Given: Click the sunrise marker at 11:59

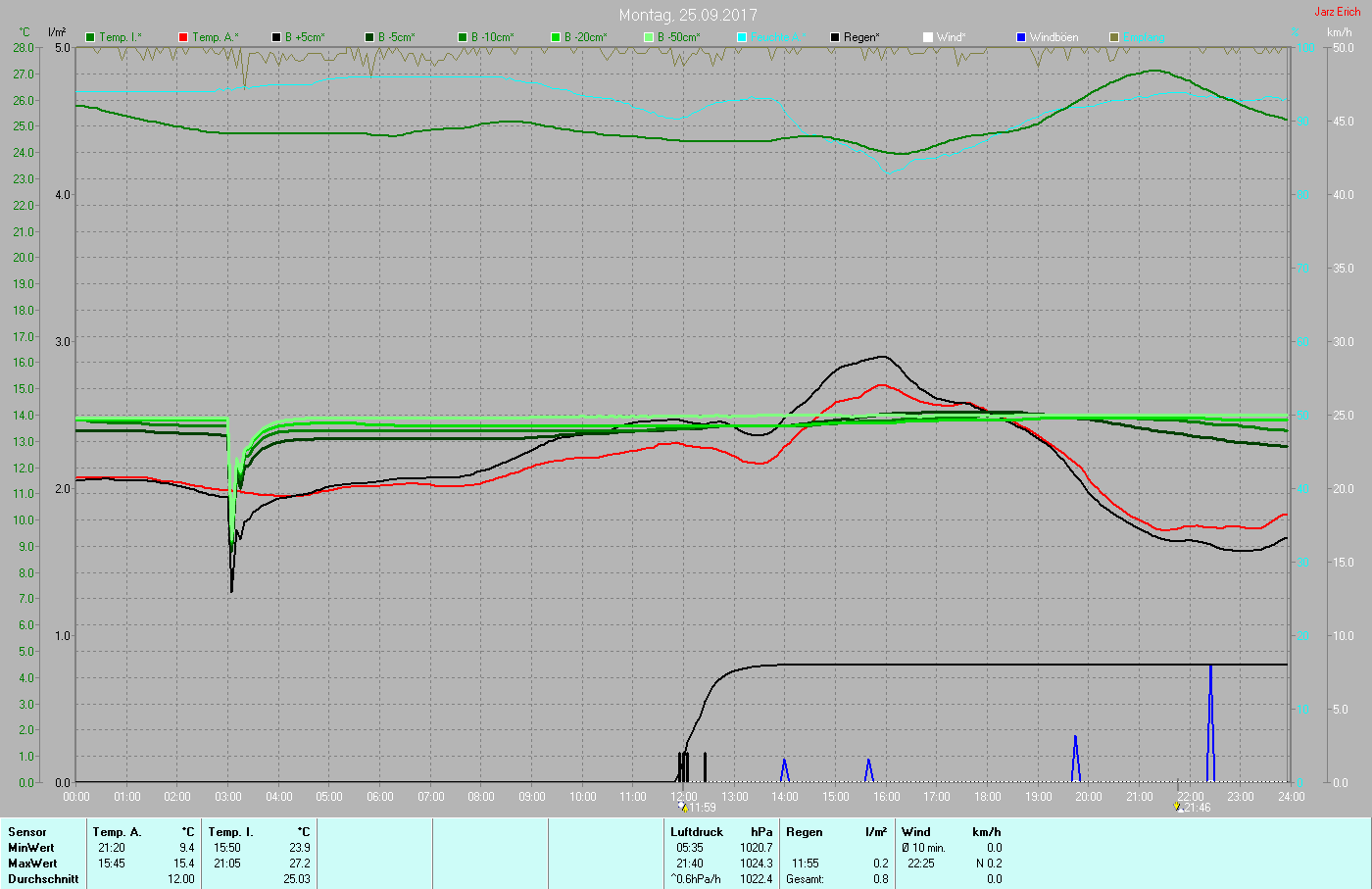Looking at the screenshot, I should 683,807.
